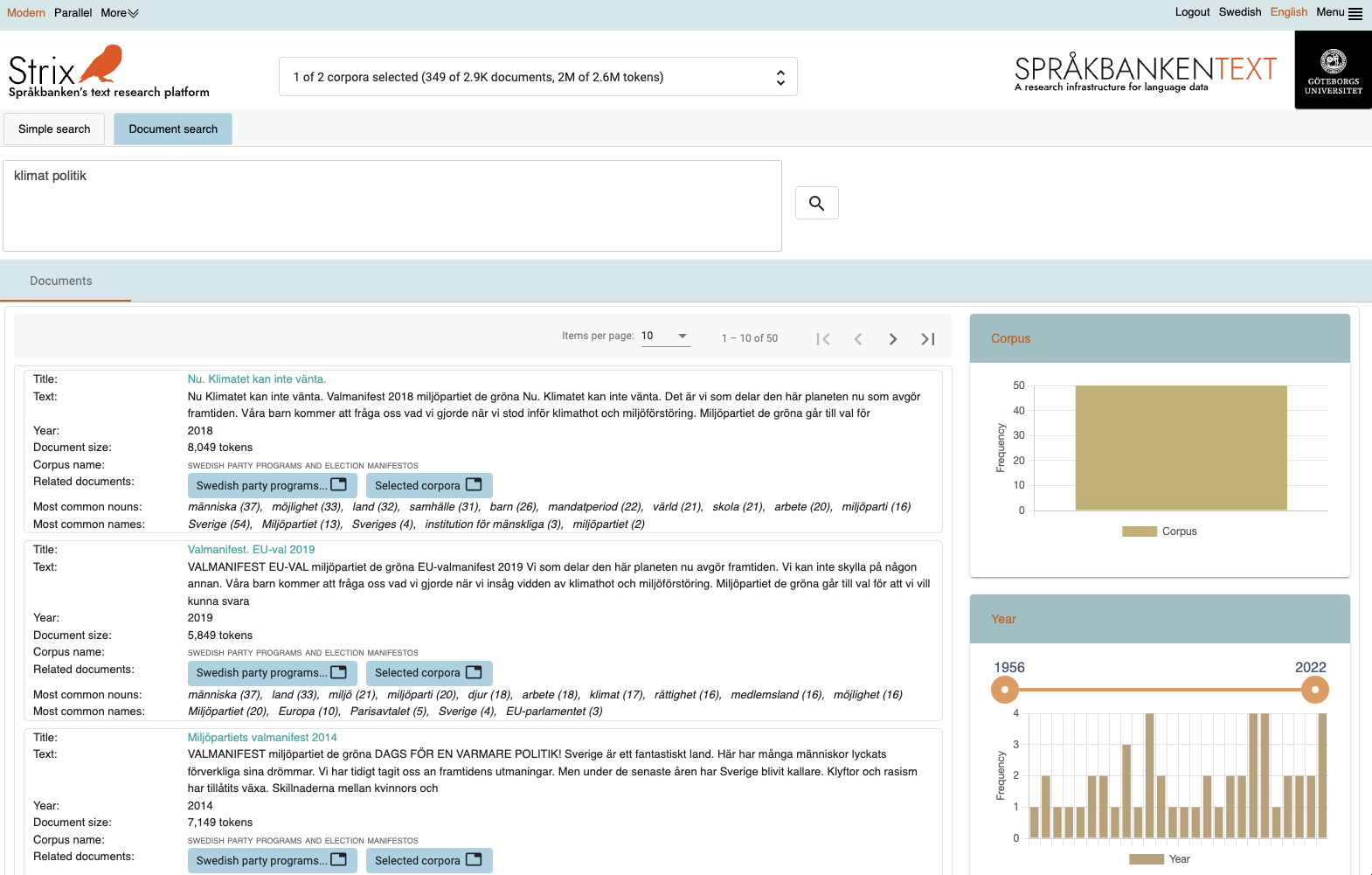The image size is (1372, 875).
Task: Click the name Europa (10)
Action: [309, 712]
